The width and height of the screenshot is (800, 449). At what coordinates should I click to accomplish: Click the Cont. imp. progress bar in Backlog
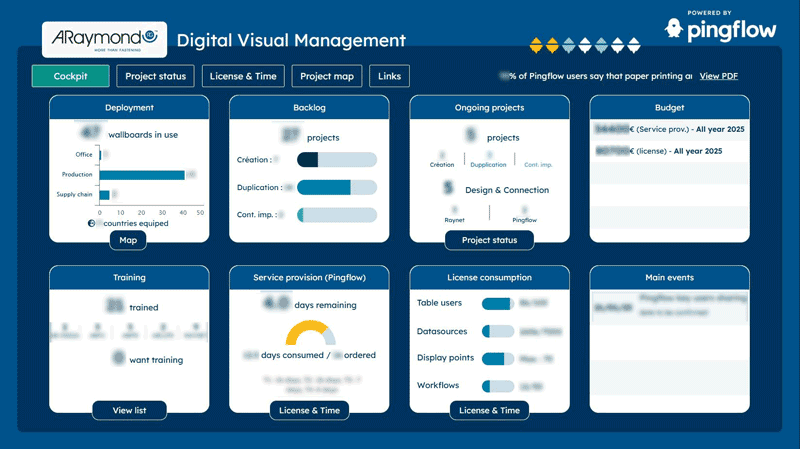[x=337, y=215]
